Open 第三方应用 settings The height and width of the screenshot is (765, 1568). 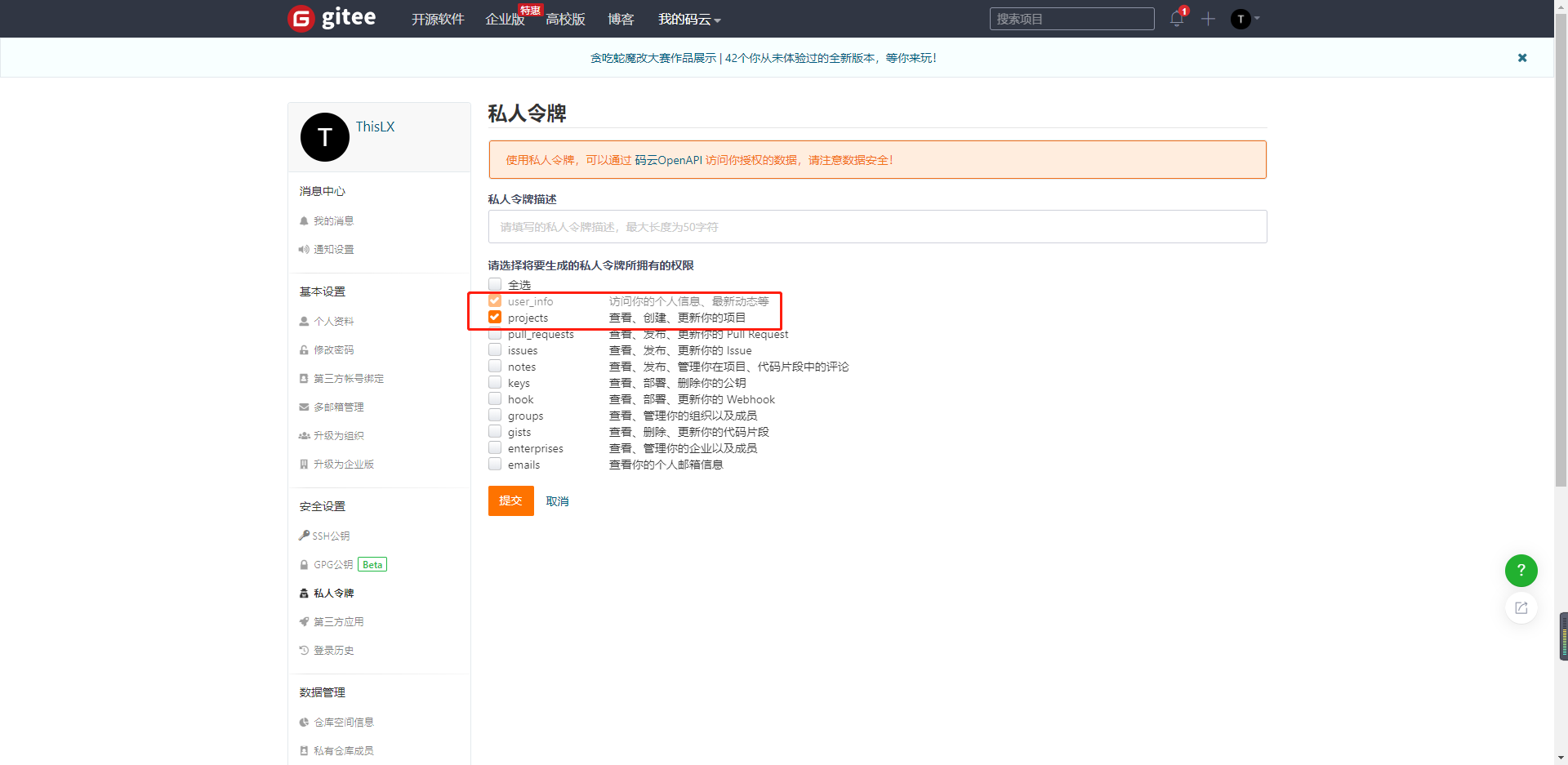coord(339,622)
